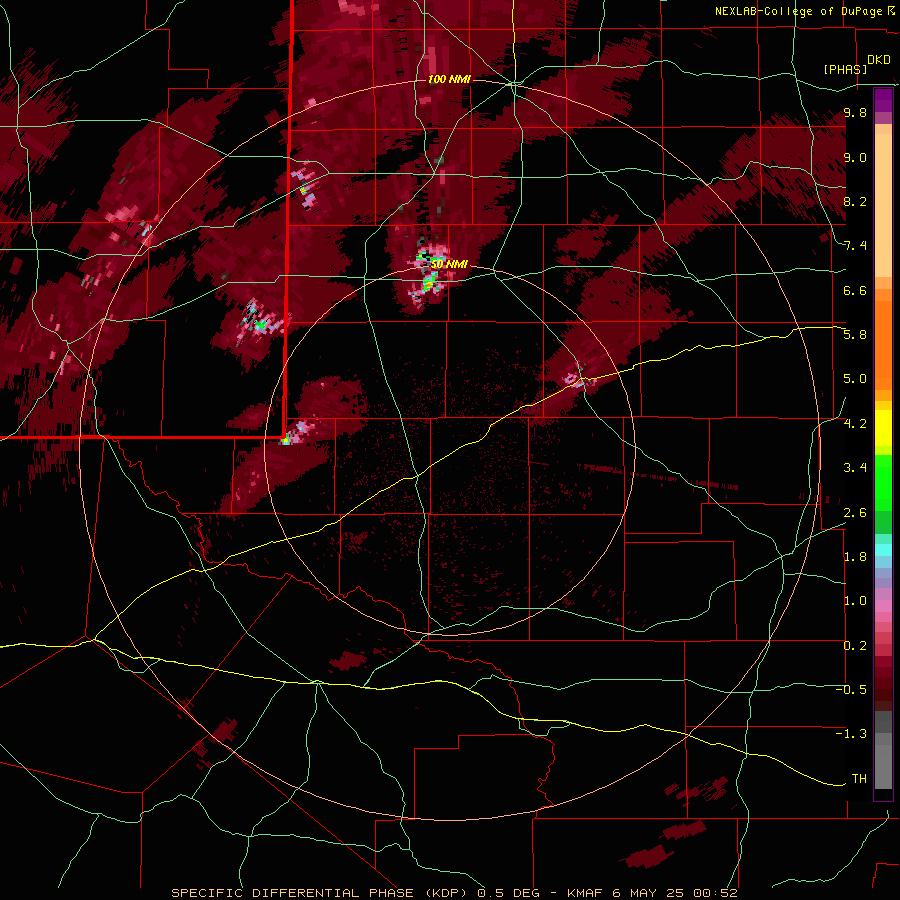Screen dimensions: 900x900
Task: Click the 0.2 color scale value
Action: (x=855, y=646)
